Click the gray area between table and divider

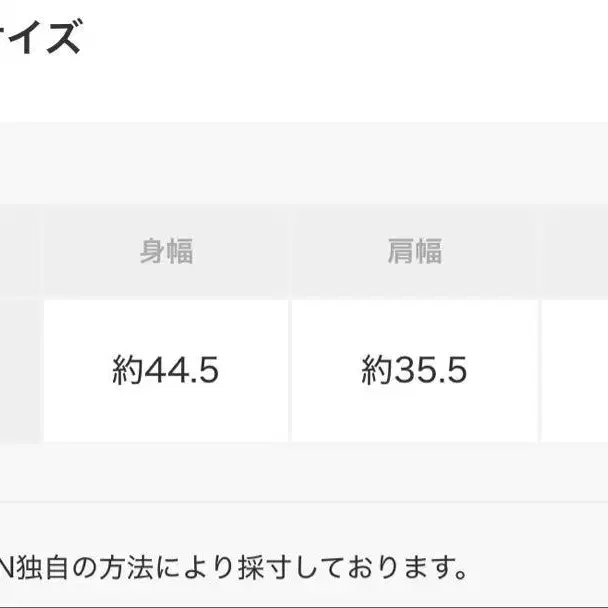coord(304,472)
